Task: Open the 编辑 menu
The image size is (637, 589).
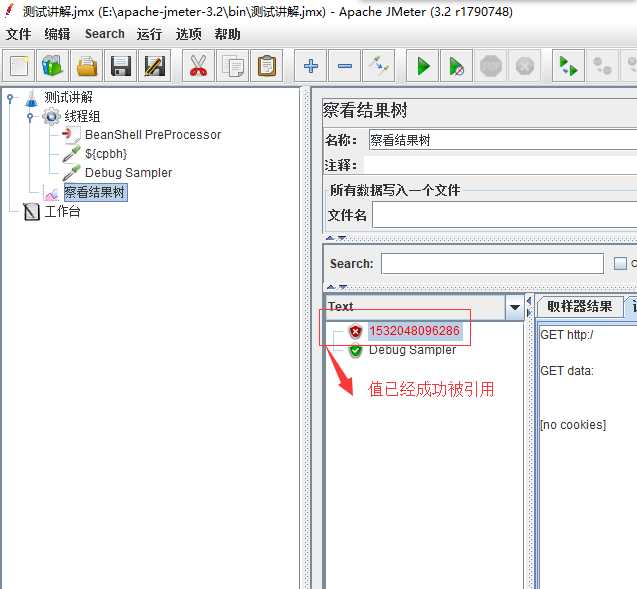Action: [x=57, y=34]
